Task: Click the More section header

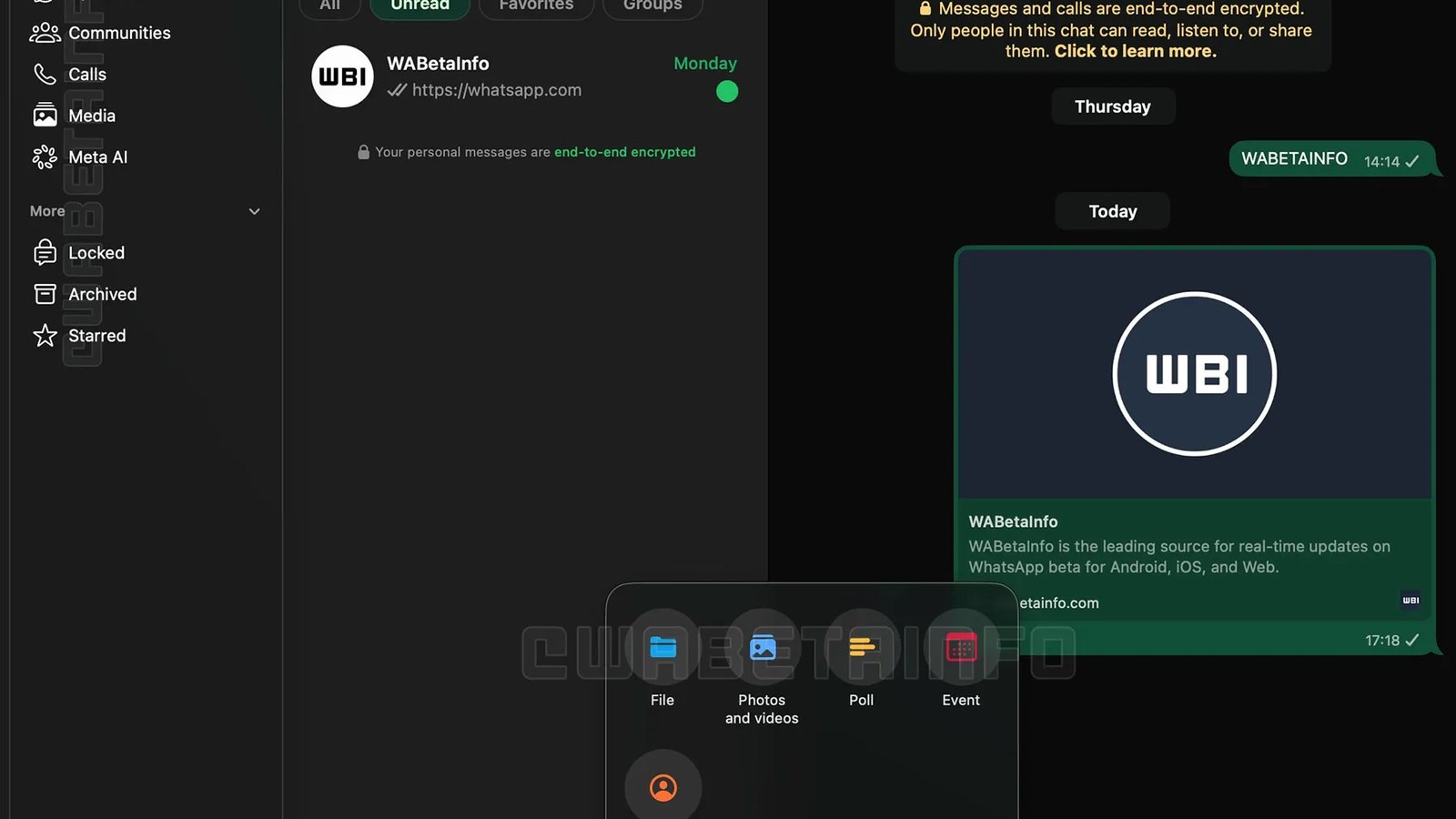Action: coord(47,211)
